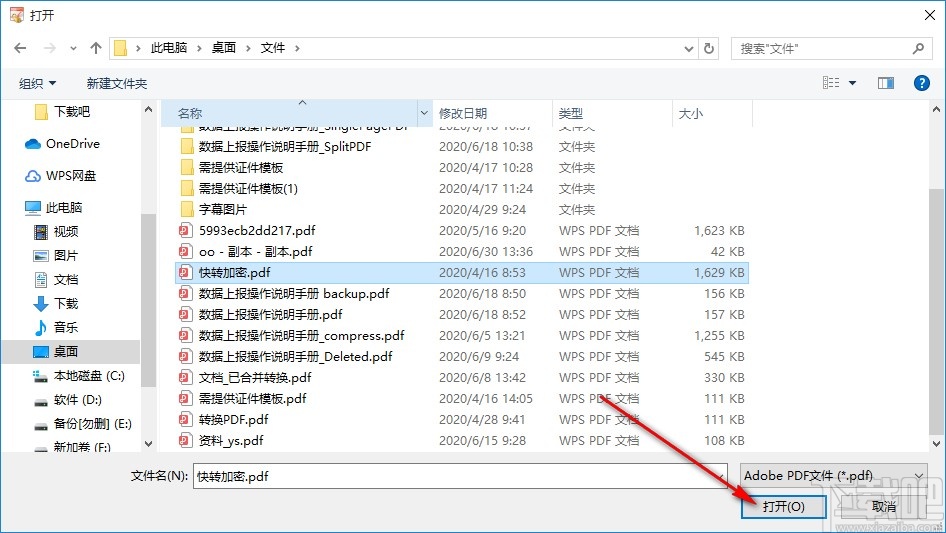Click the search magnifier icon

coord(918,48)
